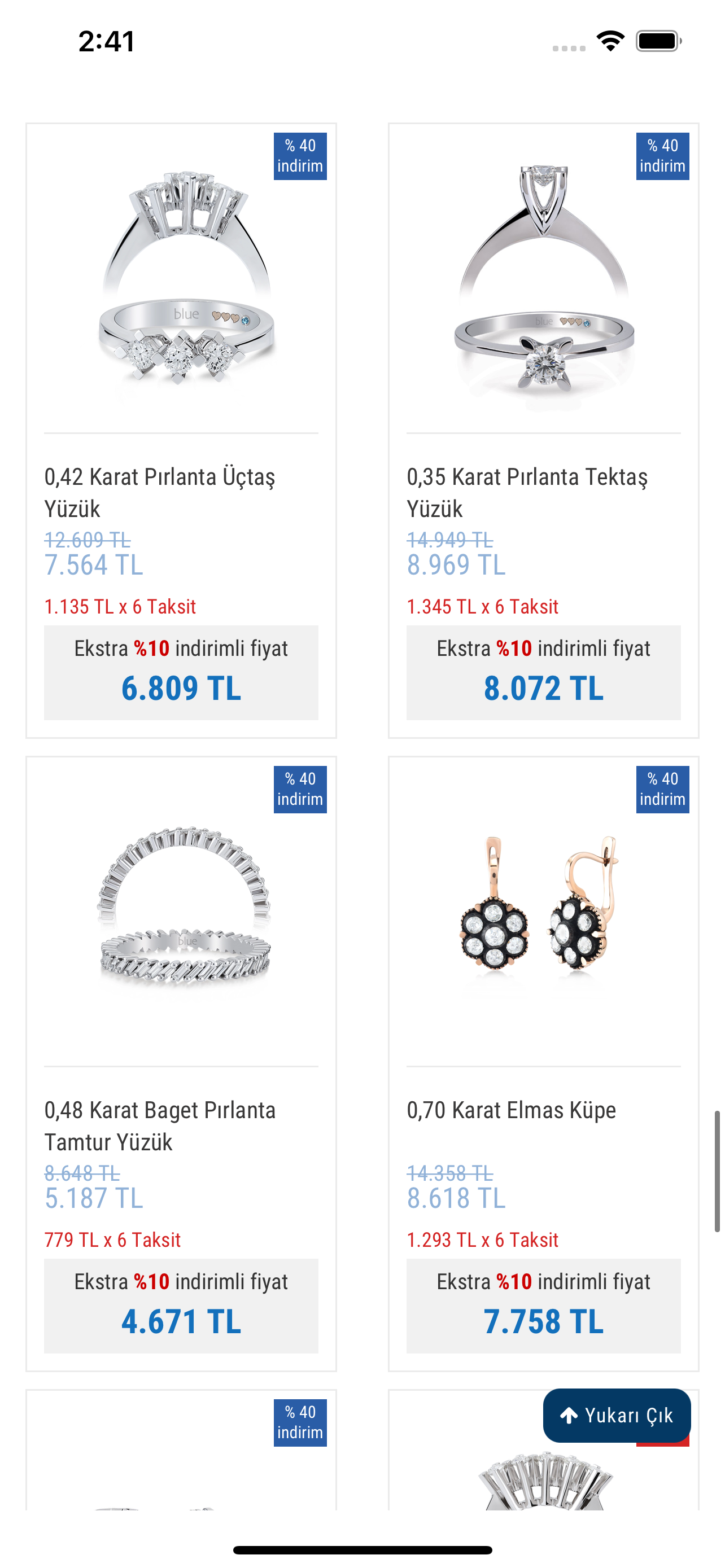Tap the 1.135 TL x 6 Taksit text
Viewport: 725px width, 1568px height.
pos(120,606)
